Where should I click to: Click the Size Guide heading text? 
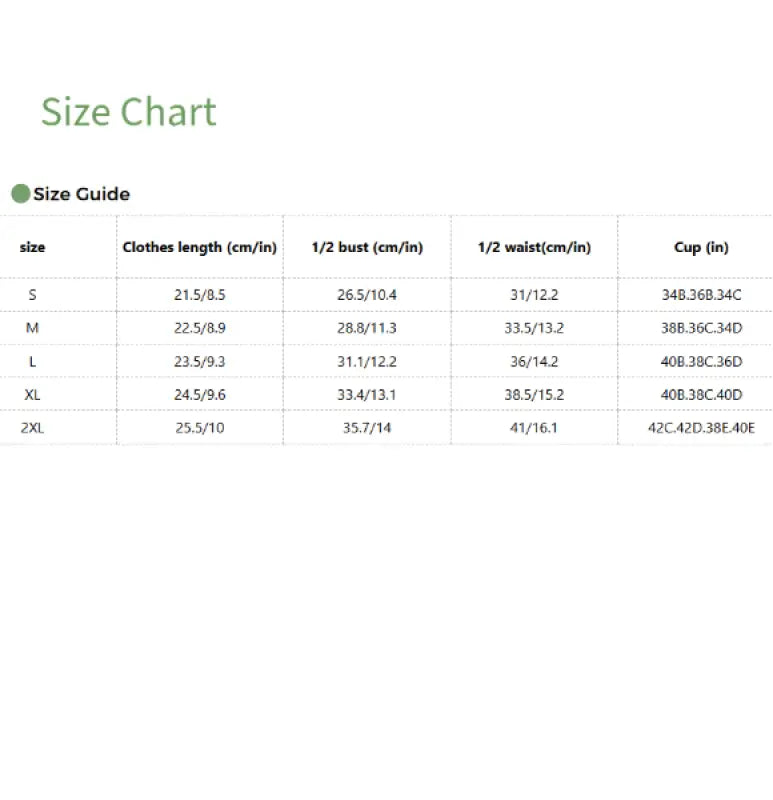[81, 194]
